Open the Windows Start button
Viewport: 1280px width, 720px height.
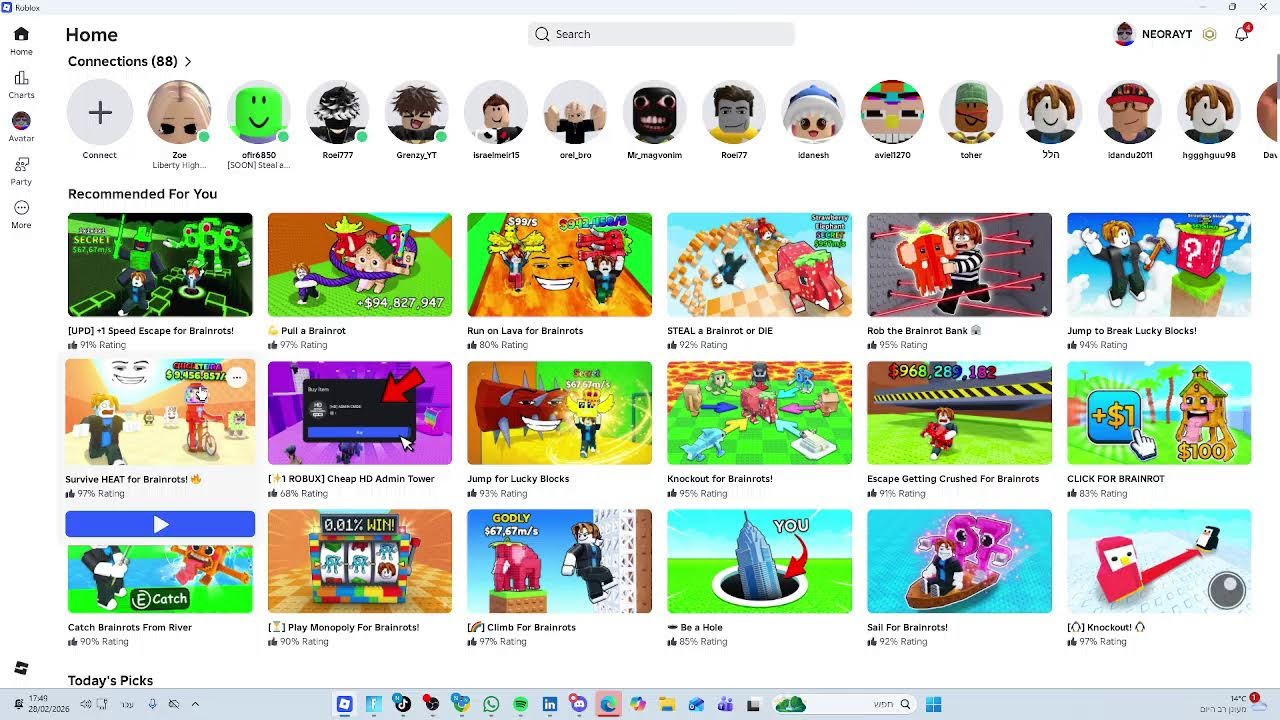(933, 705)
